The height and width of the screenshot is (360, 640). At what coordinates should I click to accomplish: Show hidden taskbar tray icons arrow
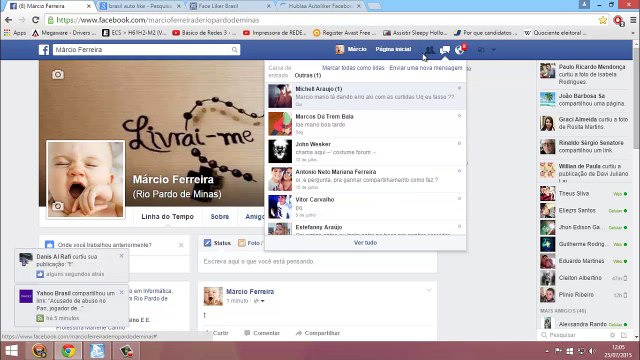(x=547, y=351)
